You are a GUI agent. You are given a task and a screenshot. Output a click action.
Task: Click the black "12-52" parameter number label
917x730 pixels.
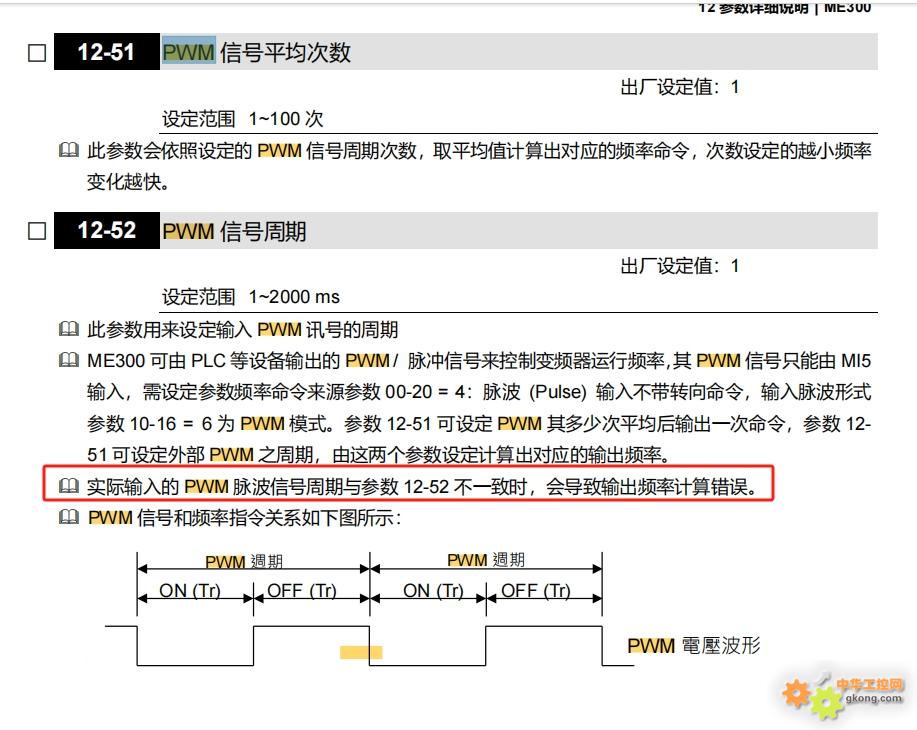[x=106, y=230]
